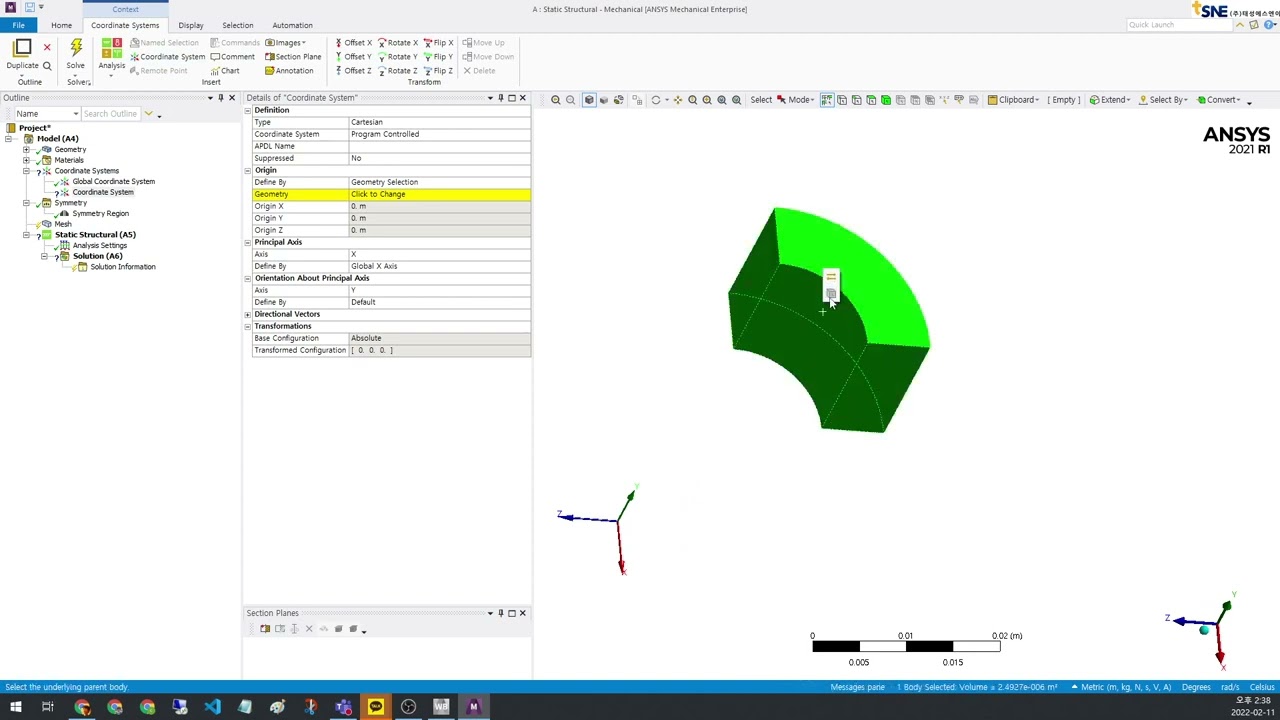Screen dimensions: 1280x720
Task: Pin the Details panel
Action: pyautogui.click(x=501, y=98)
